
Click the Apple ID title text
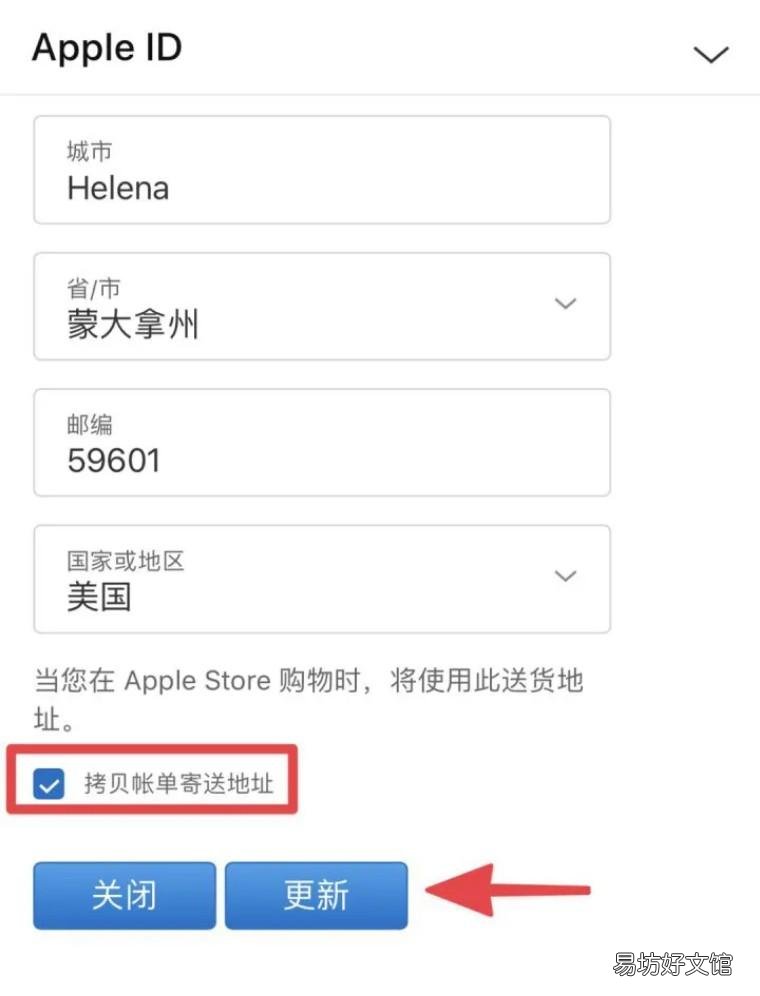click(106, 47)
